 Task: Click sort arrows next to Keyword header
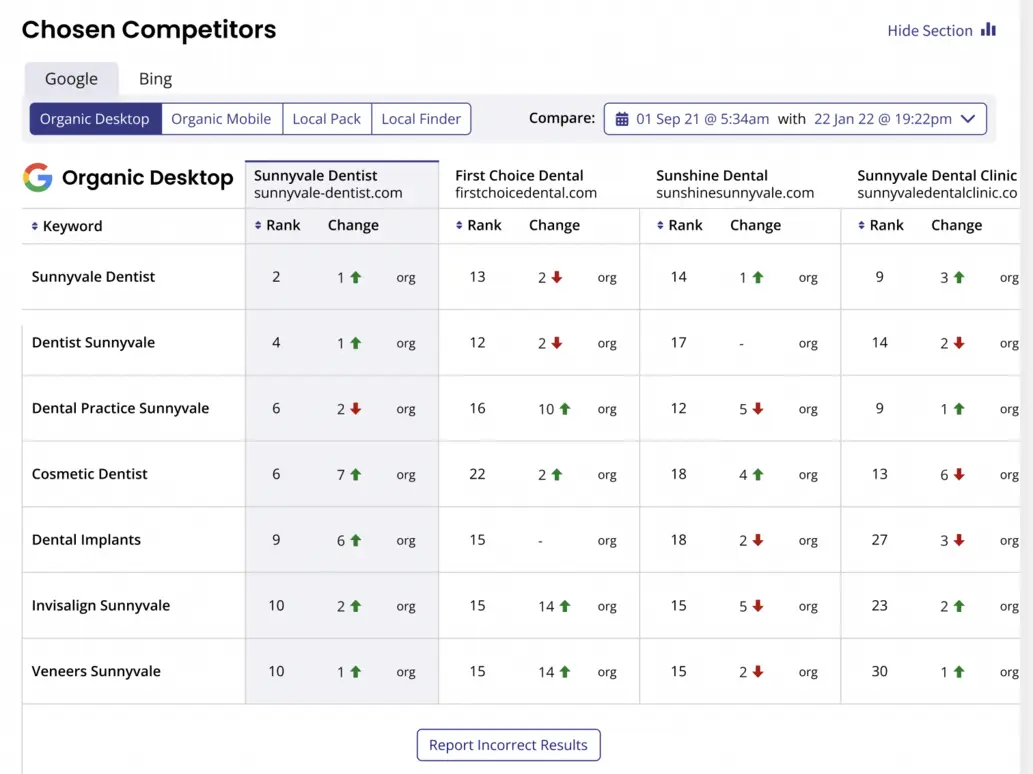35,226
